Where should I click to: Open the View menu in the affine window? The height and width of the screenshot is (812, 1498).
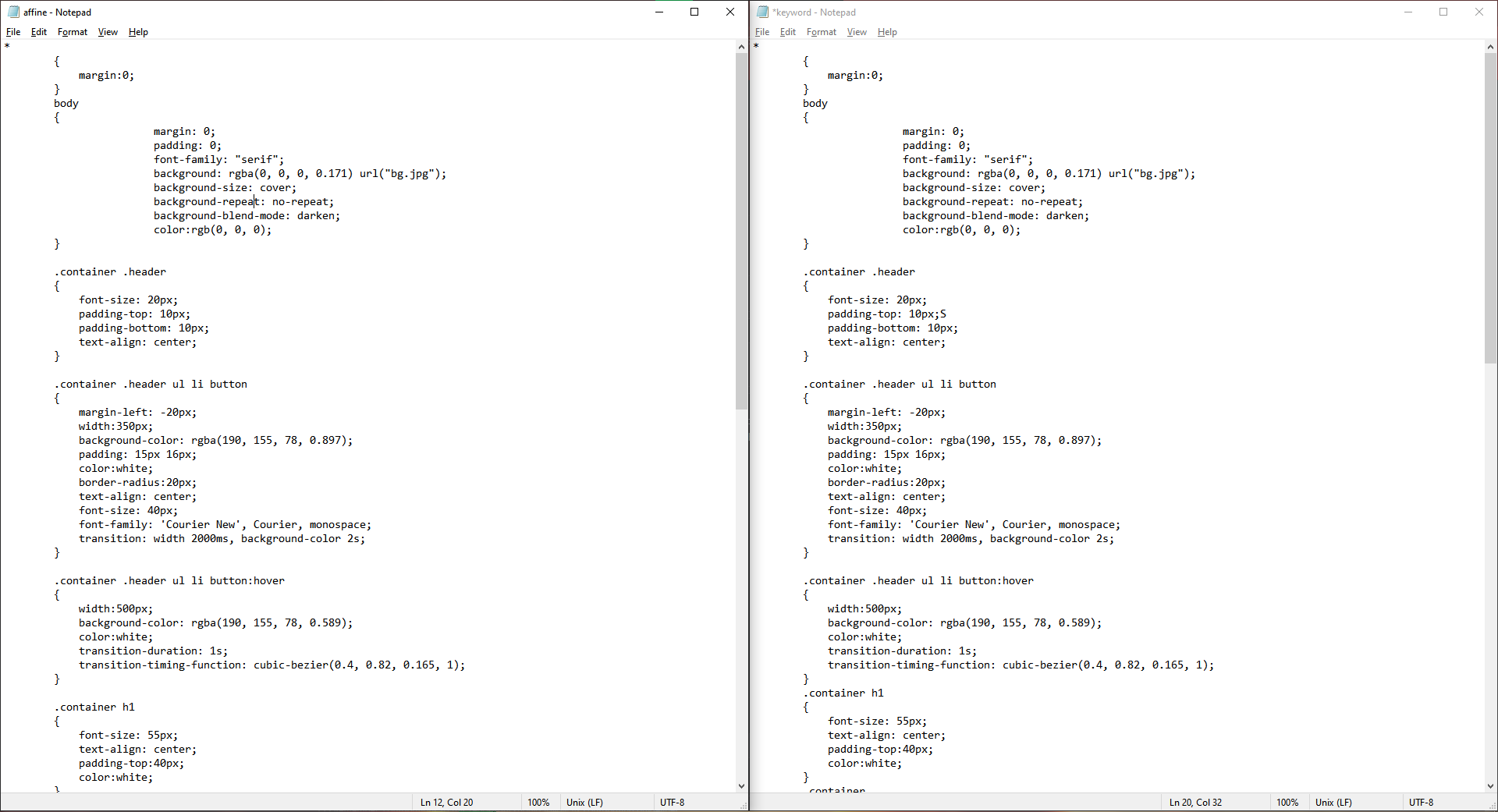pos(108,32)
